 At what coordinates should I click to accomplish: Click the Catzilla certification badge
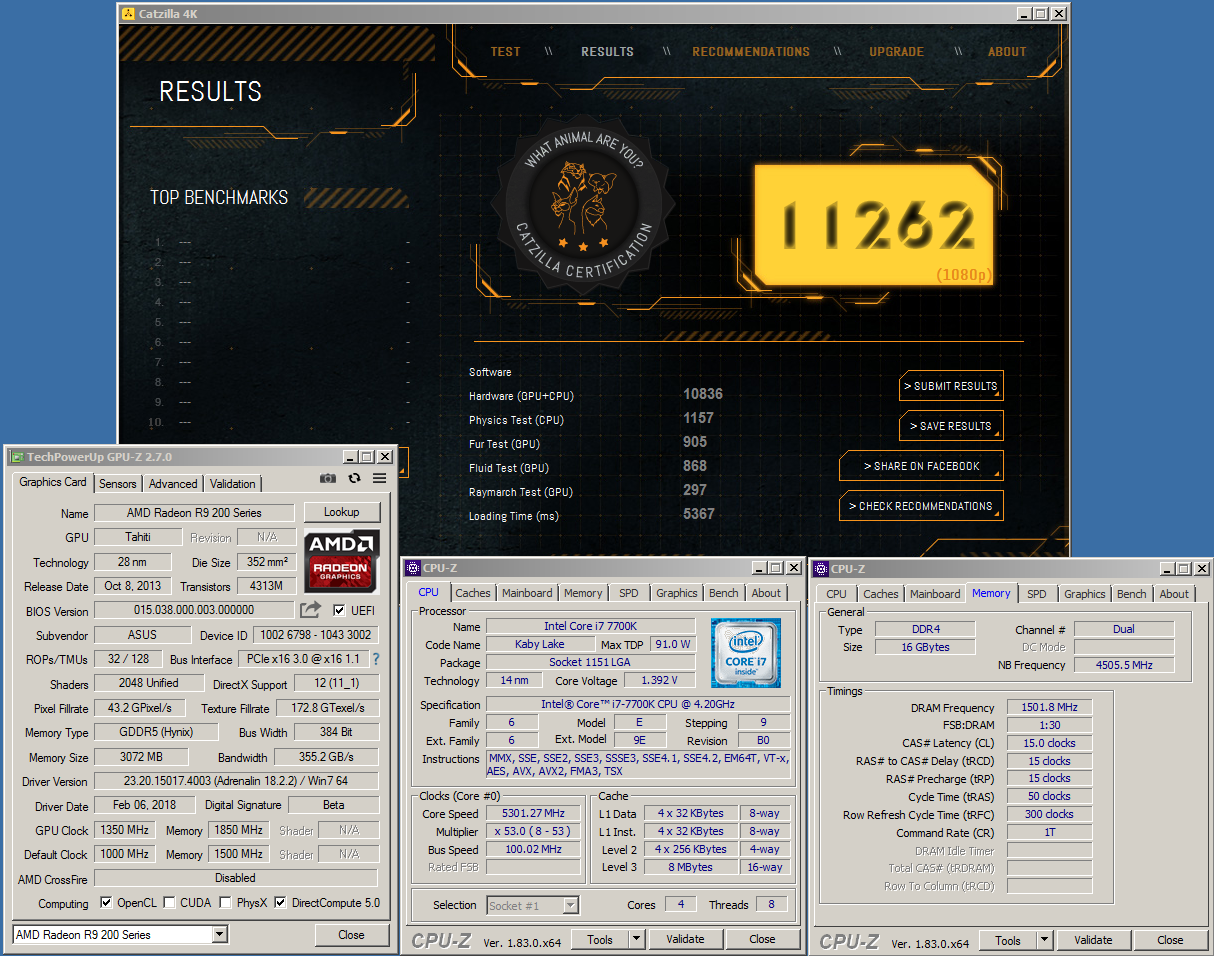583,205
